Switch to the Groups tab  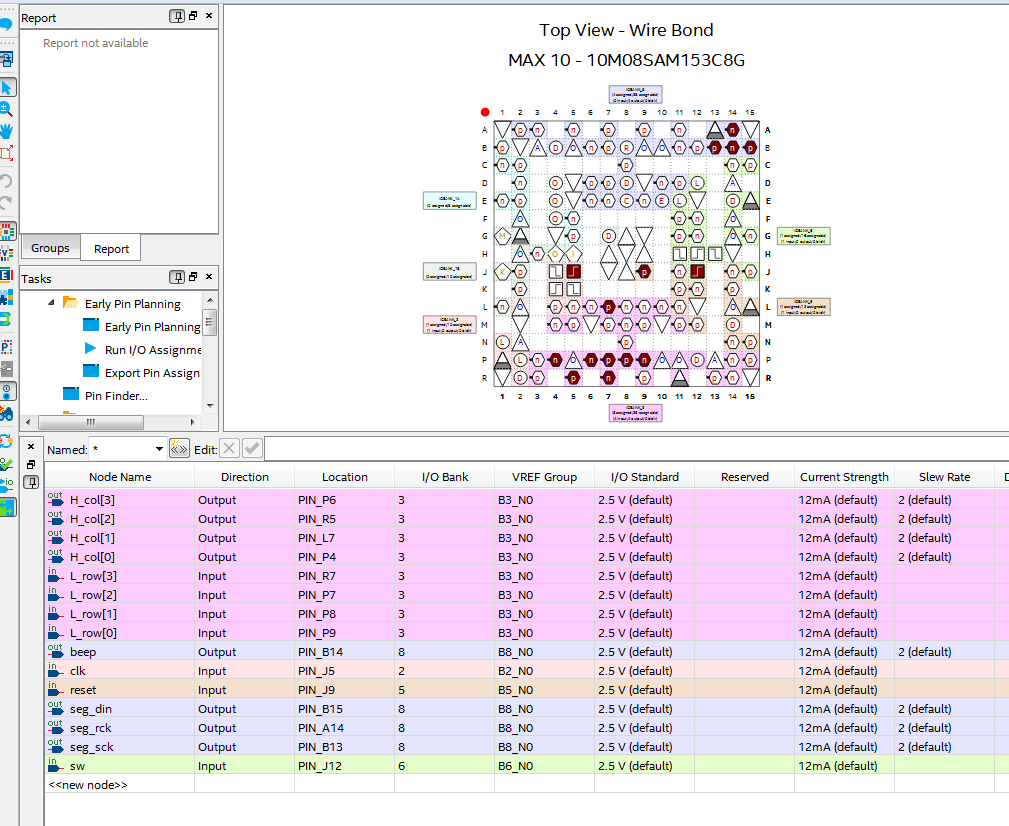[x=50, y=248]
